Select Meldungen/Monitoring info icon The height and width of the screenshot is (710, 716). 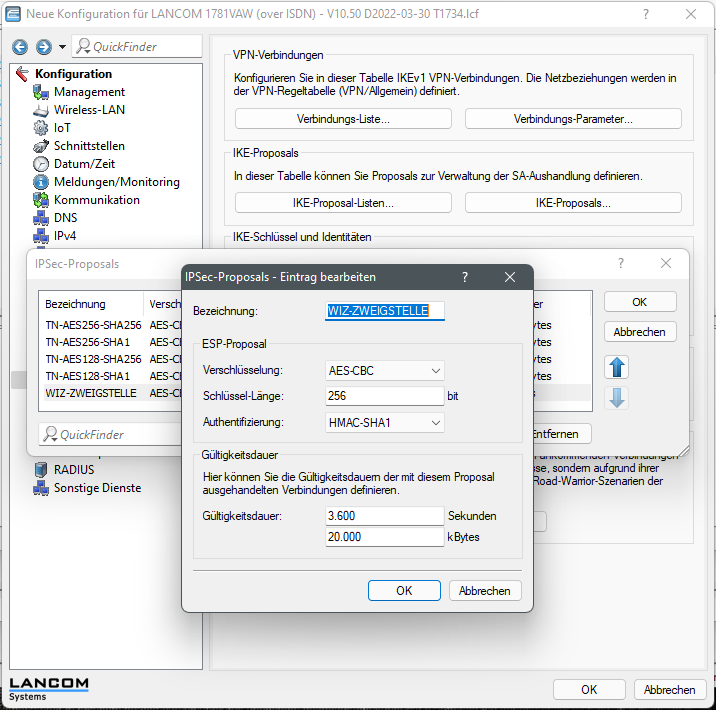pos(41,182)
